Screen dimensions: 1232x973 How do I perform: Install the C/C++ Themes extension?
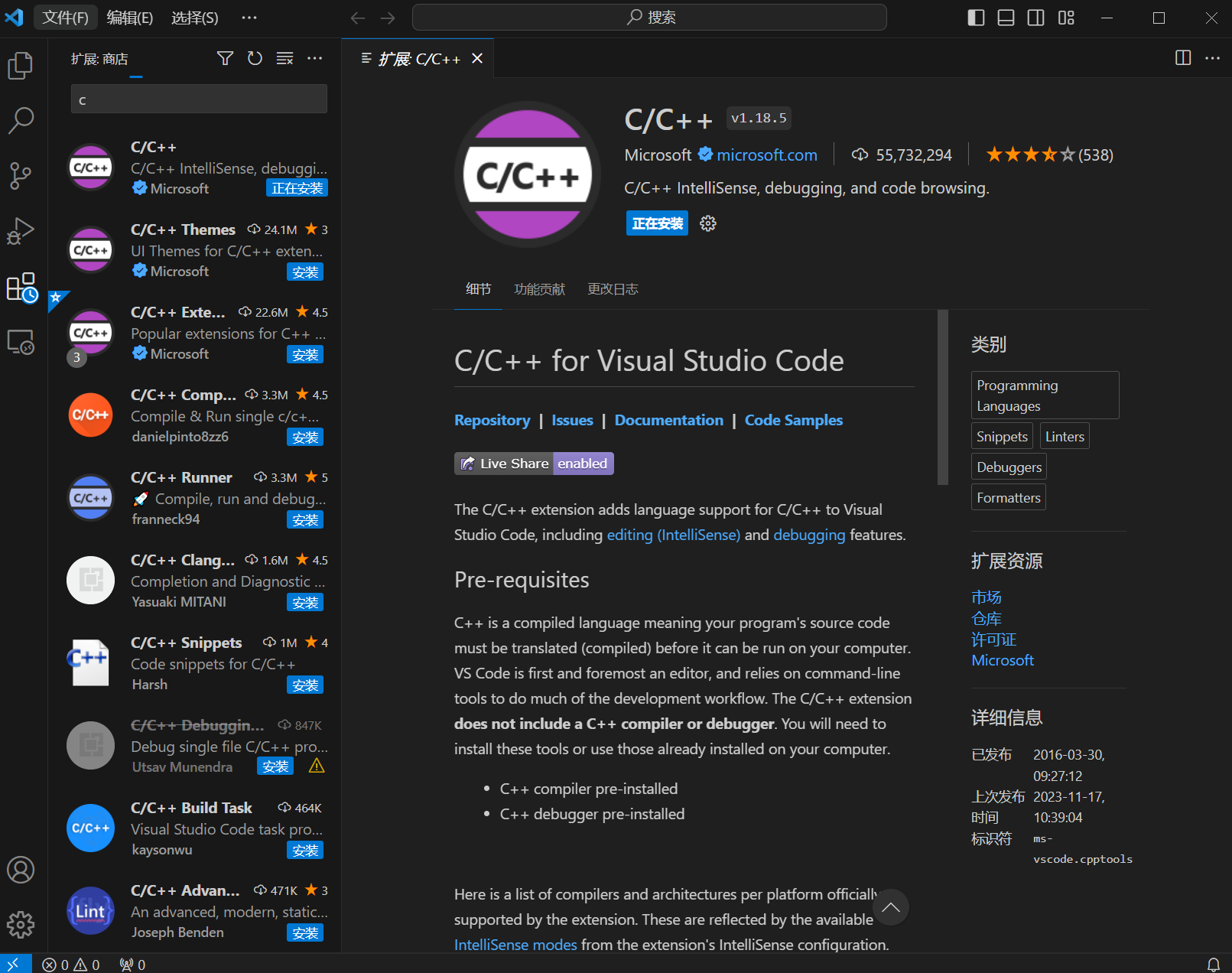tap(305, 272)
